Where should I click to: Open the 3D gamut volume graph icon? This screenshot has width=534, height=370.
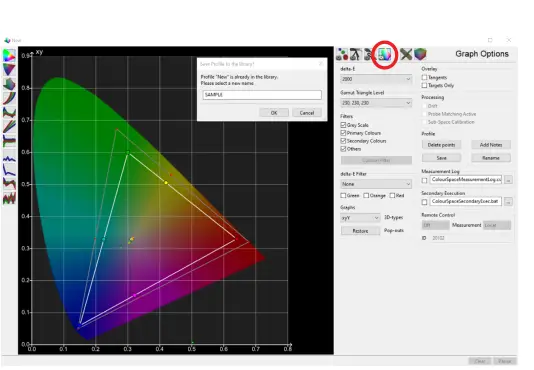[9, 83]
